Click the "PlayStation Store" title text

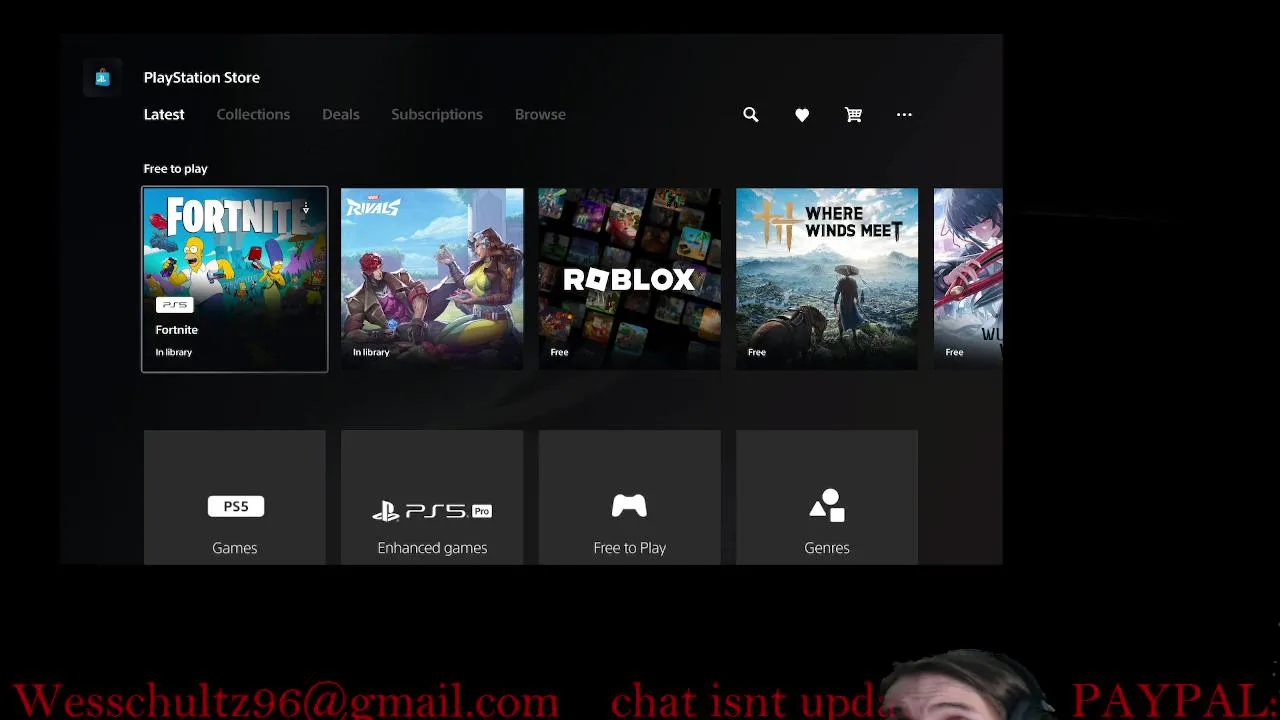click(202, 78)
